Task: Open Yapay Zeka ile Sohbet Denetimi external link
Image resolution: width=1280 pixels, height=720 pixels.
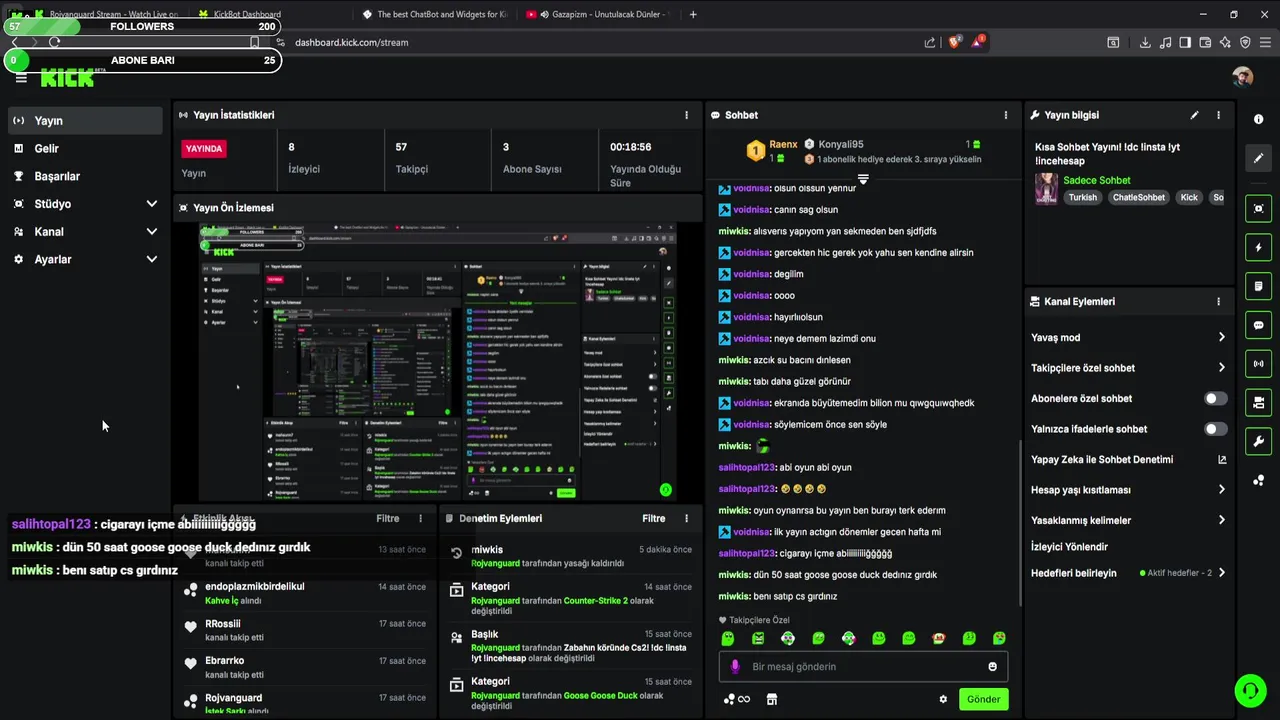Action: [x=1221, y=460]
